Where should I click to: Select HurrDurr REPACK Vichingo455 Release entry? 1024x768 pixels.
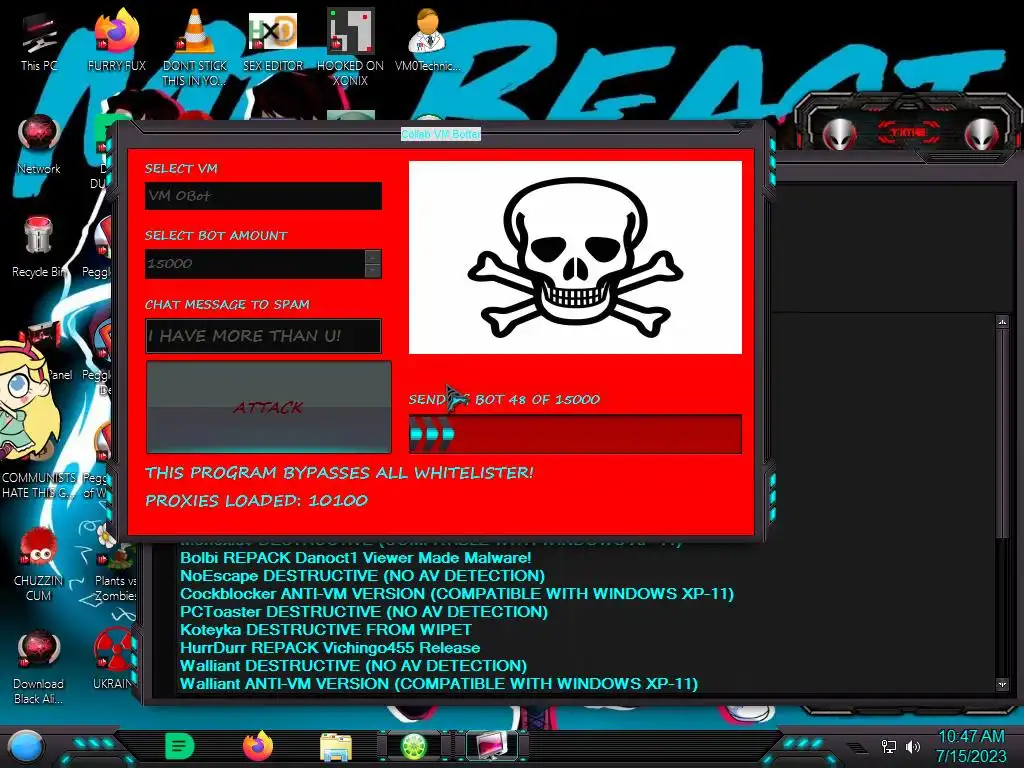[330, 648]
